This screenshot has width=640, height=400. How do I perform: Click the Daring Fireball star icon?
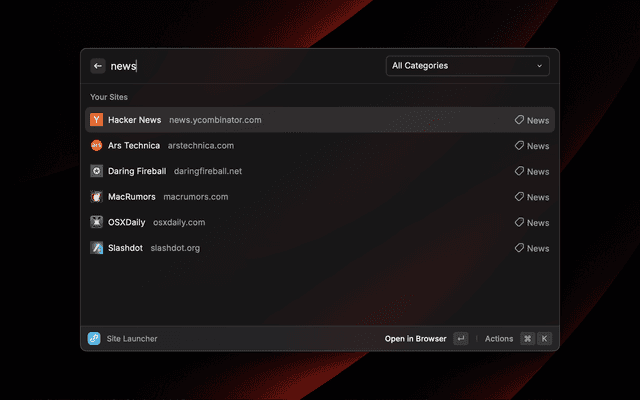click(96, 171)
